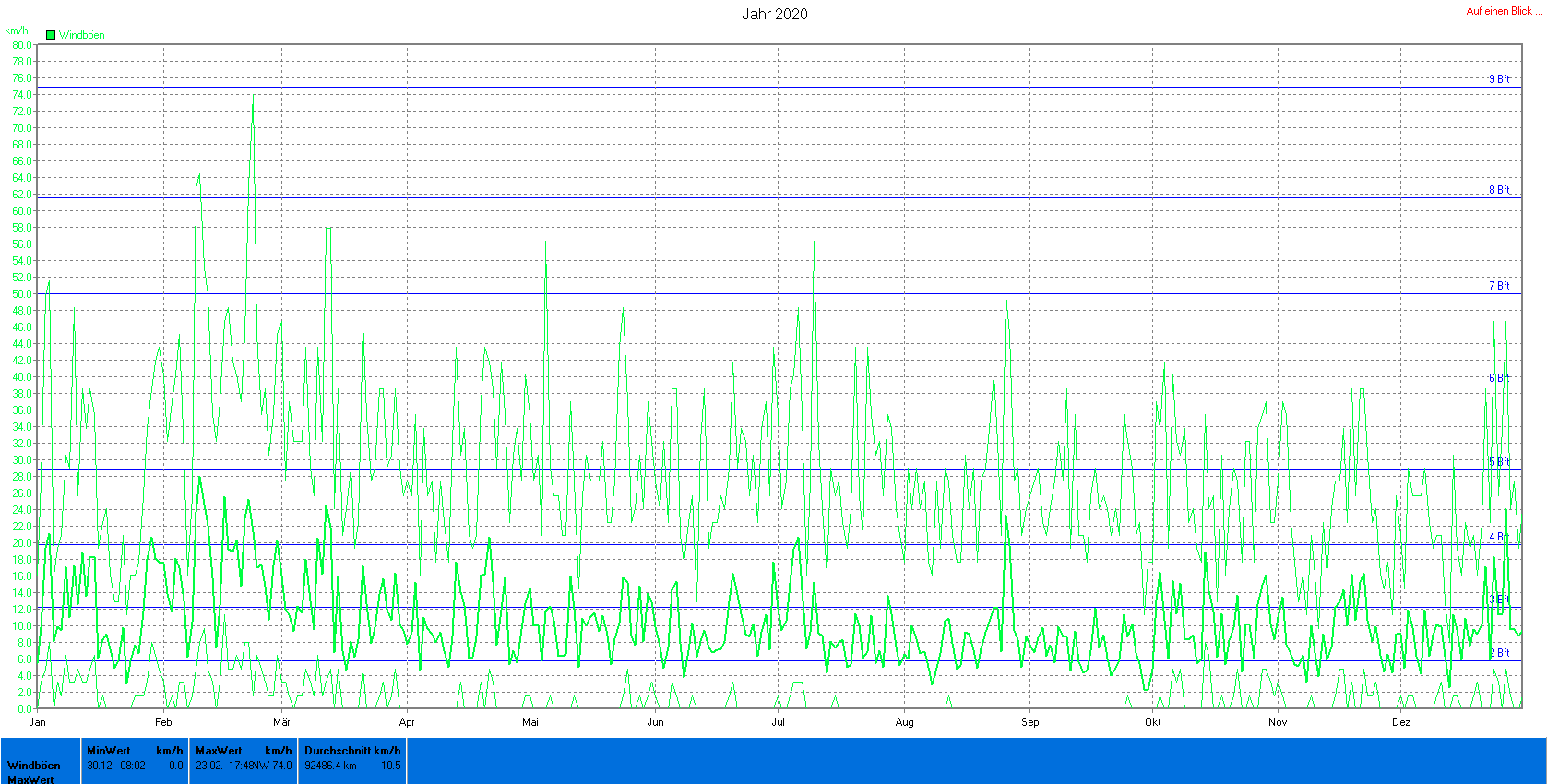Click the 50.0 tick on the y-axis
The width and height of the screenshot is (1547, 784).
21,294
